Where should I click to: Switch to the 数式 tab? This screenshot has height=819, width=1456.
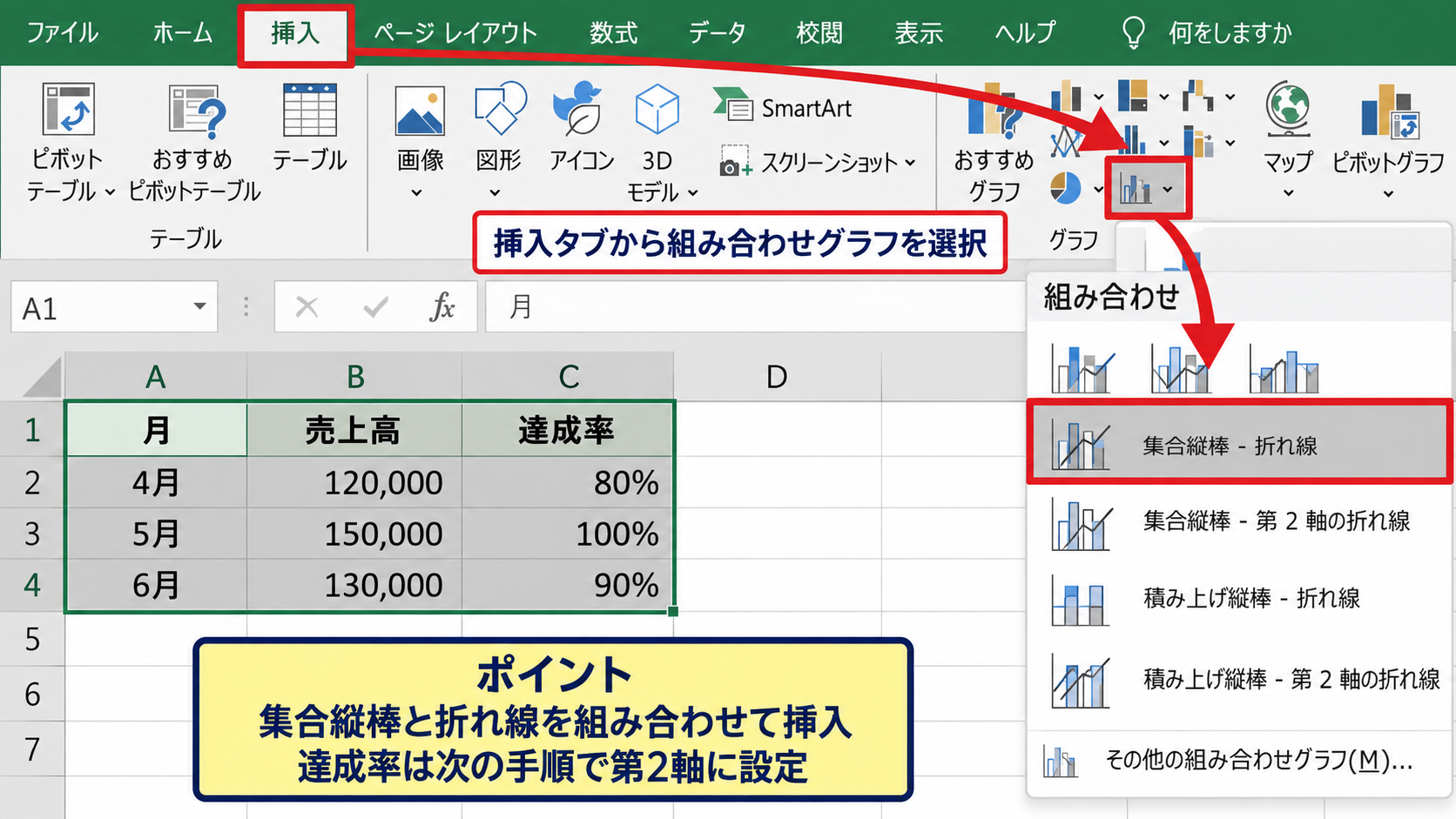(613, 33)
